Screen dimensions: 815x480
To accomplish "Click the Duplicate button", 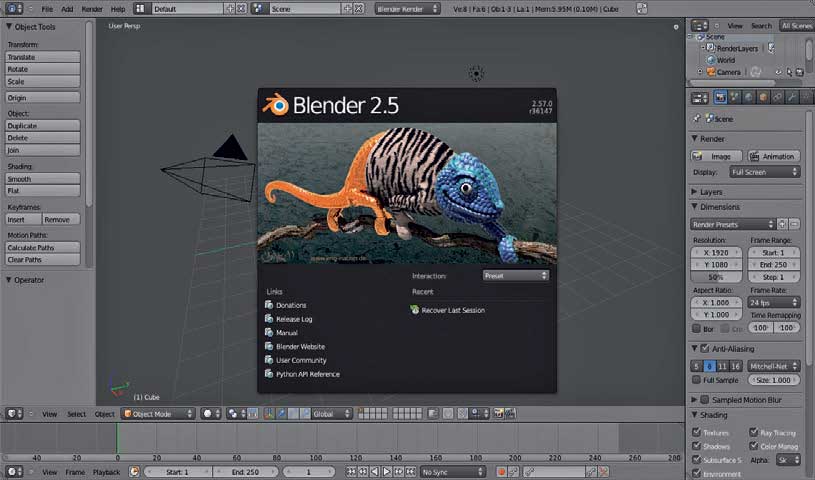I will [x=43, y=126].
